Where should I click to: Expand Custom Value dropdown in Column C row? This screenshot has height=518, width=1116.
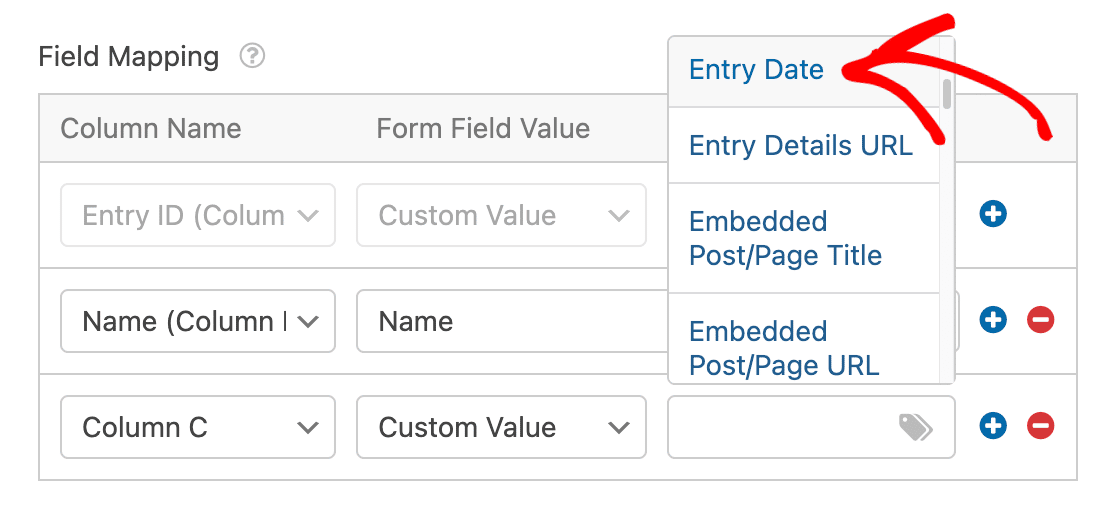[x=501, y=427]
